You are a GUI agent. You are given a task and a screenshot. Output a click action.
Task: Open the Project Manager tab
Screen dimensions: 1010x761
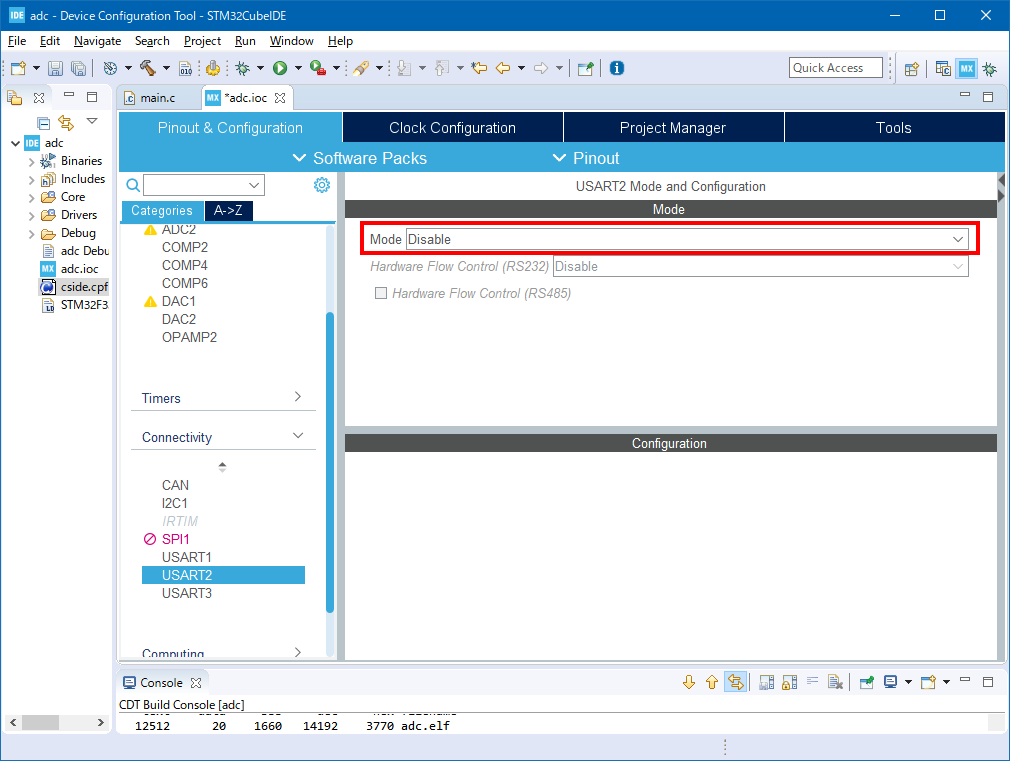(x=673, y=128)
